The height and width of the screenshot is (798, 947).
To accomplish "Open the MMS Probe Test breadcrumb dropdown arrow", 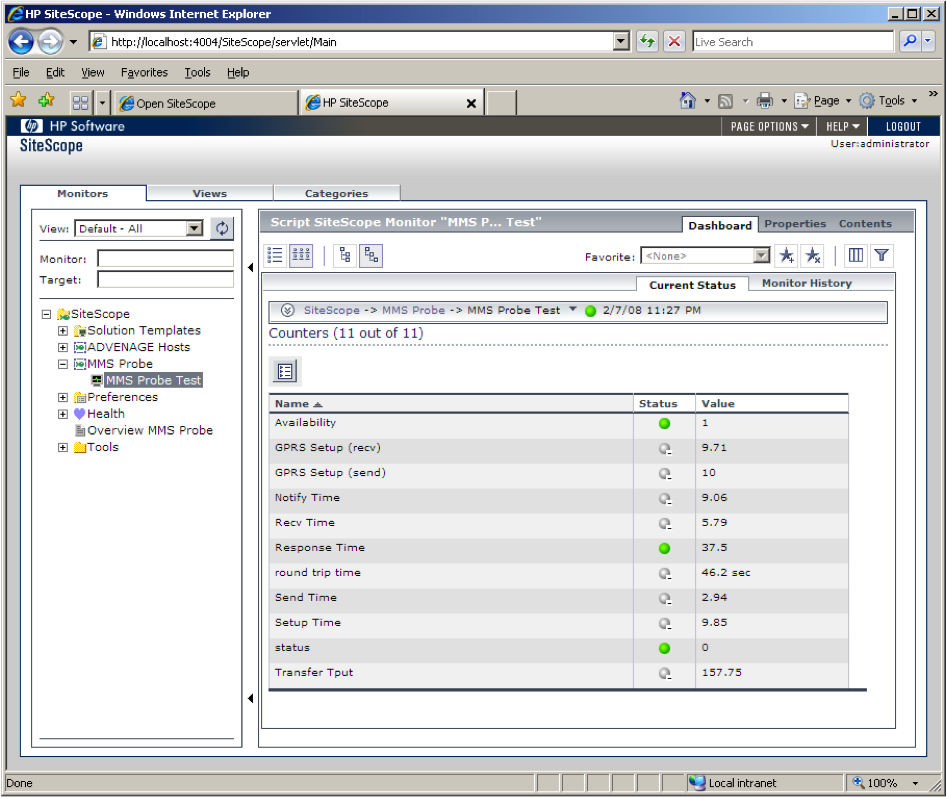I will [x=573, y=309].
